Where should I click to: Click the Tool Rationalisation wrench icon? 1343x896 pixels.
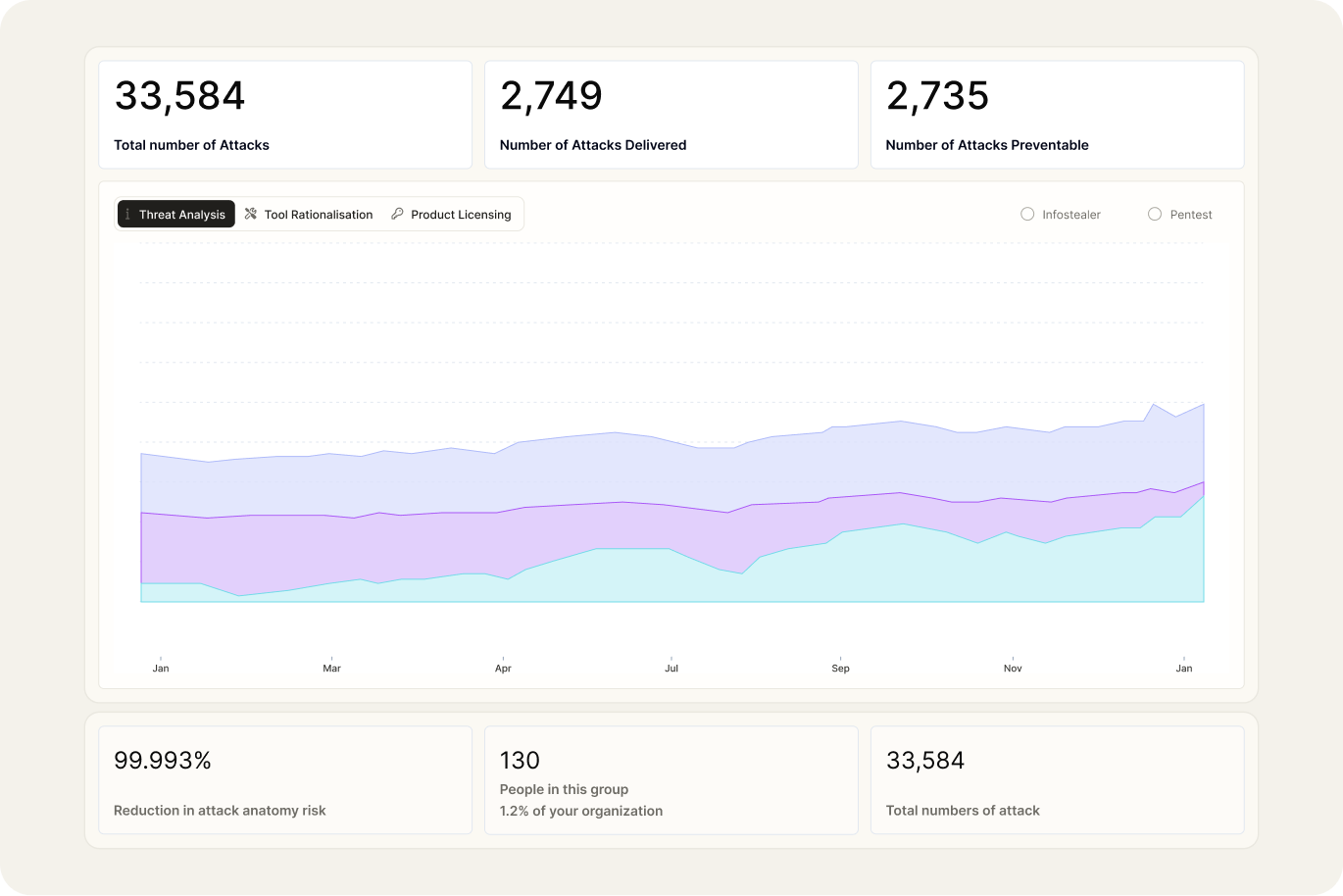[251, 214]
